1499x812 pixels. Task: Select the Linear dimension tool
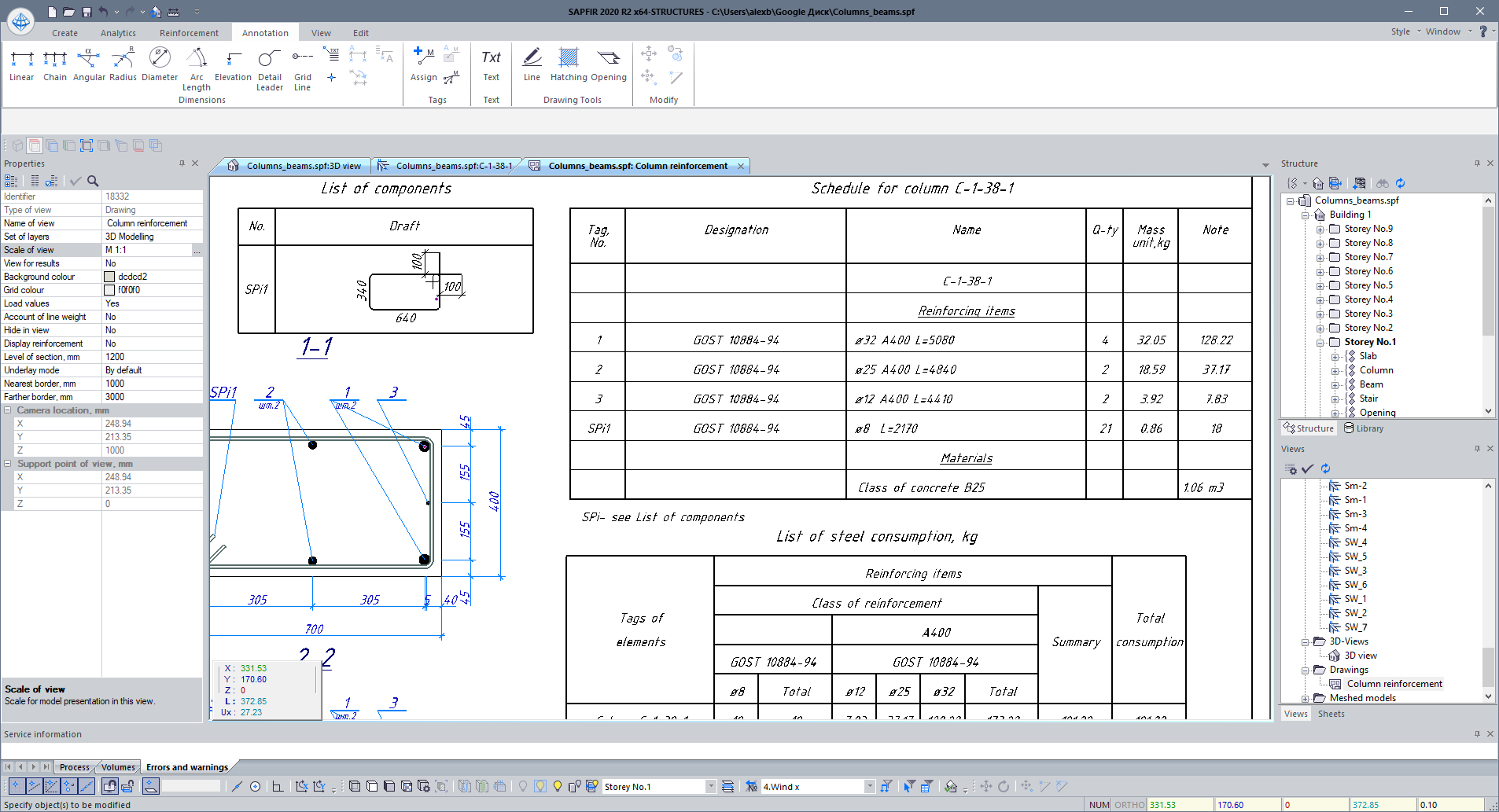point(22,64)
